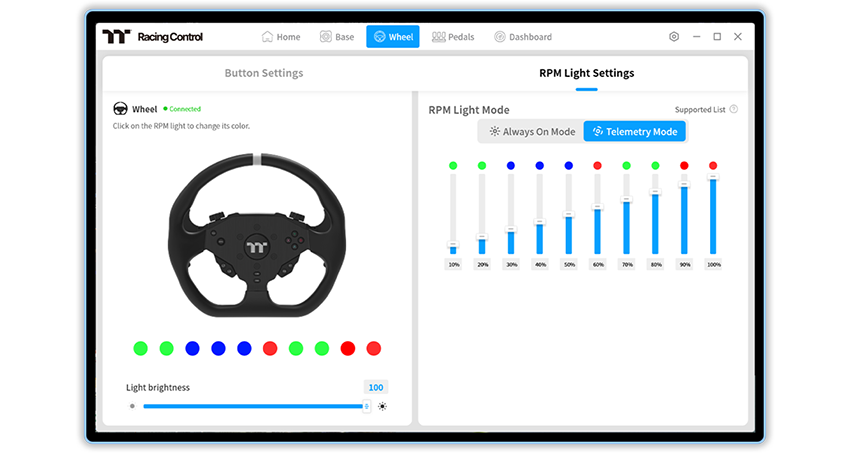Open the settings gear icon in title bar

click(x=674, y=37)
